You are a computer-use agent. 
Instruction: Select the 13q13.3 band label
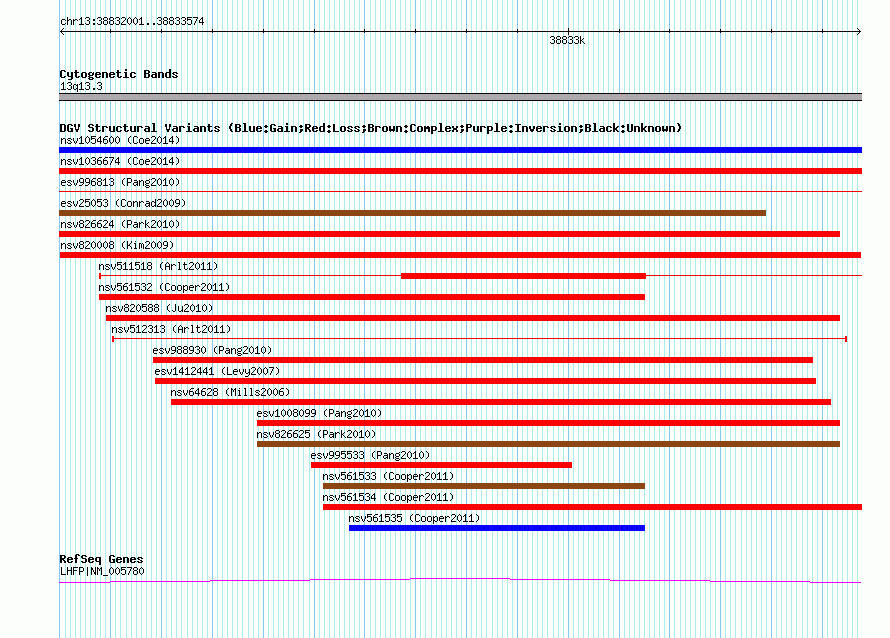click(x=81, y=86)
